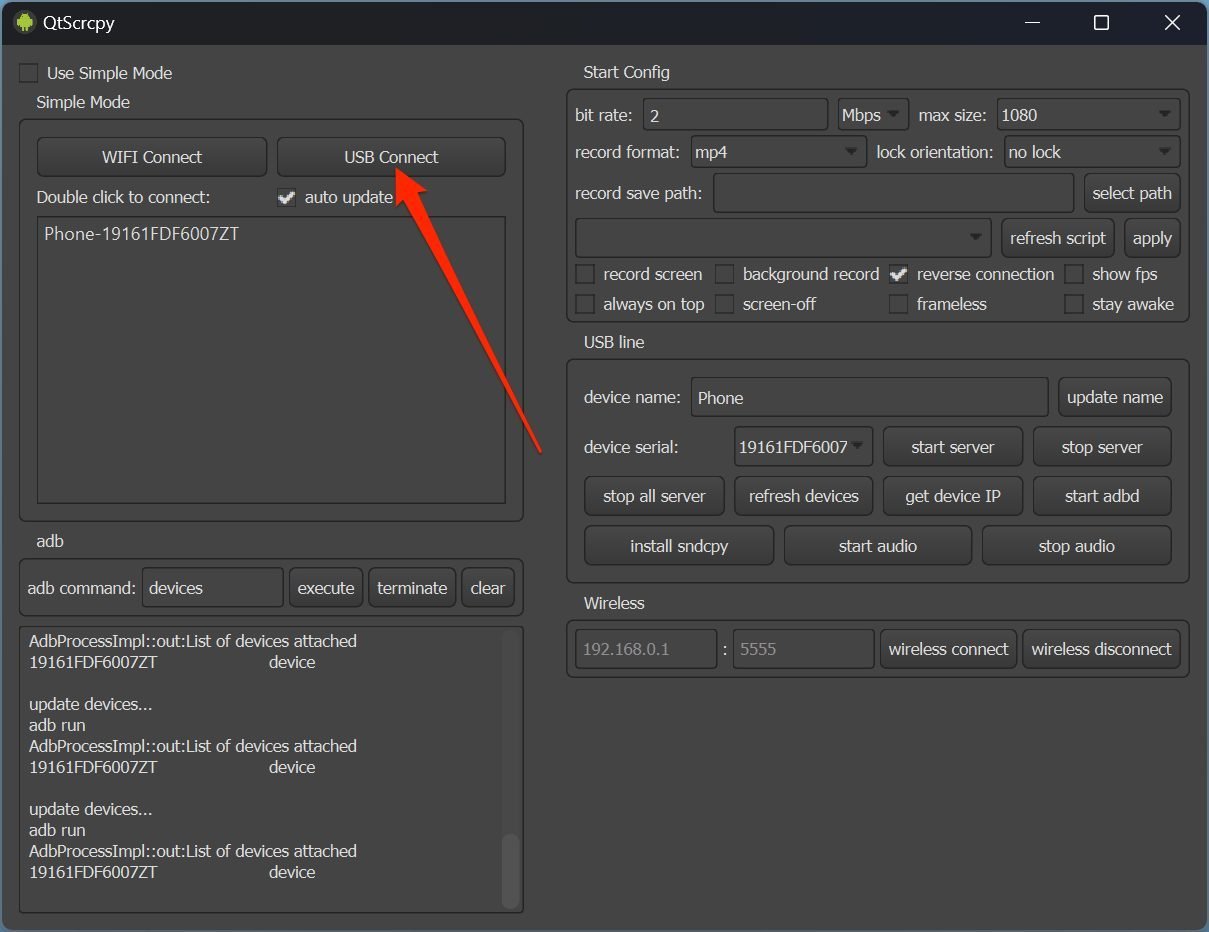Open the max size 1080 dropdown

click(x=1087, y=115)
